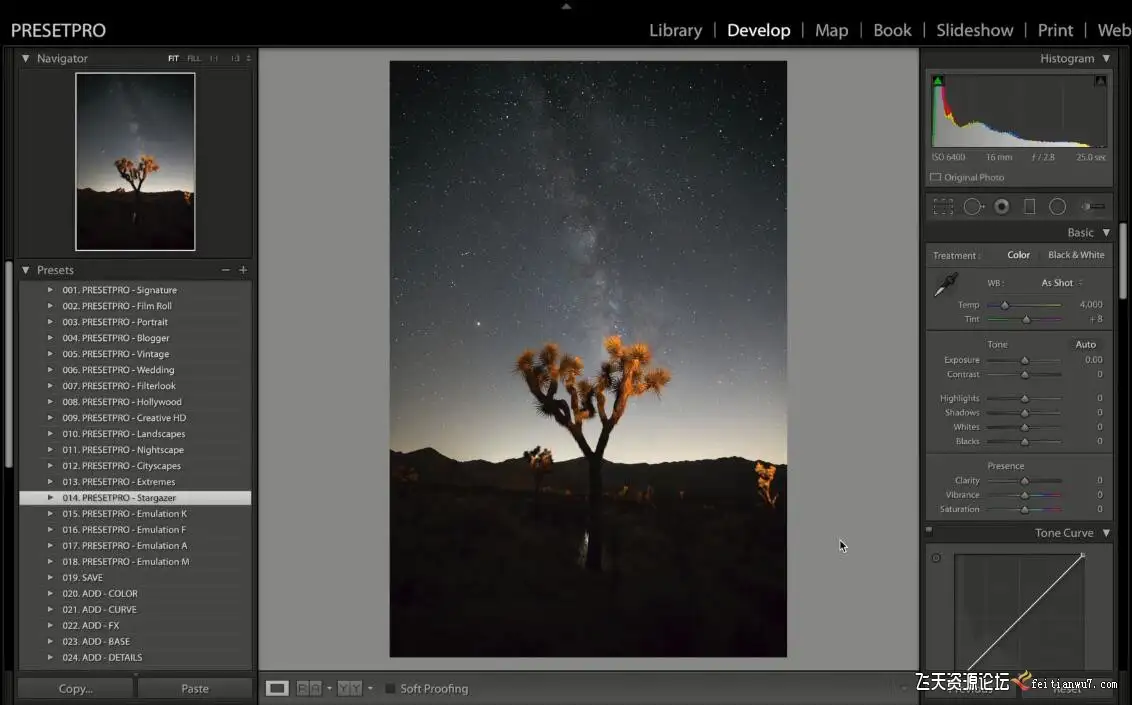The width and height of the screenshot is (1132, 705).
Task: Set Navigator zoom to FIT
Action: click(173, 58)
